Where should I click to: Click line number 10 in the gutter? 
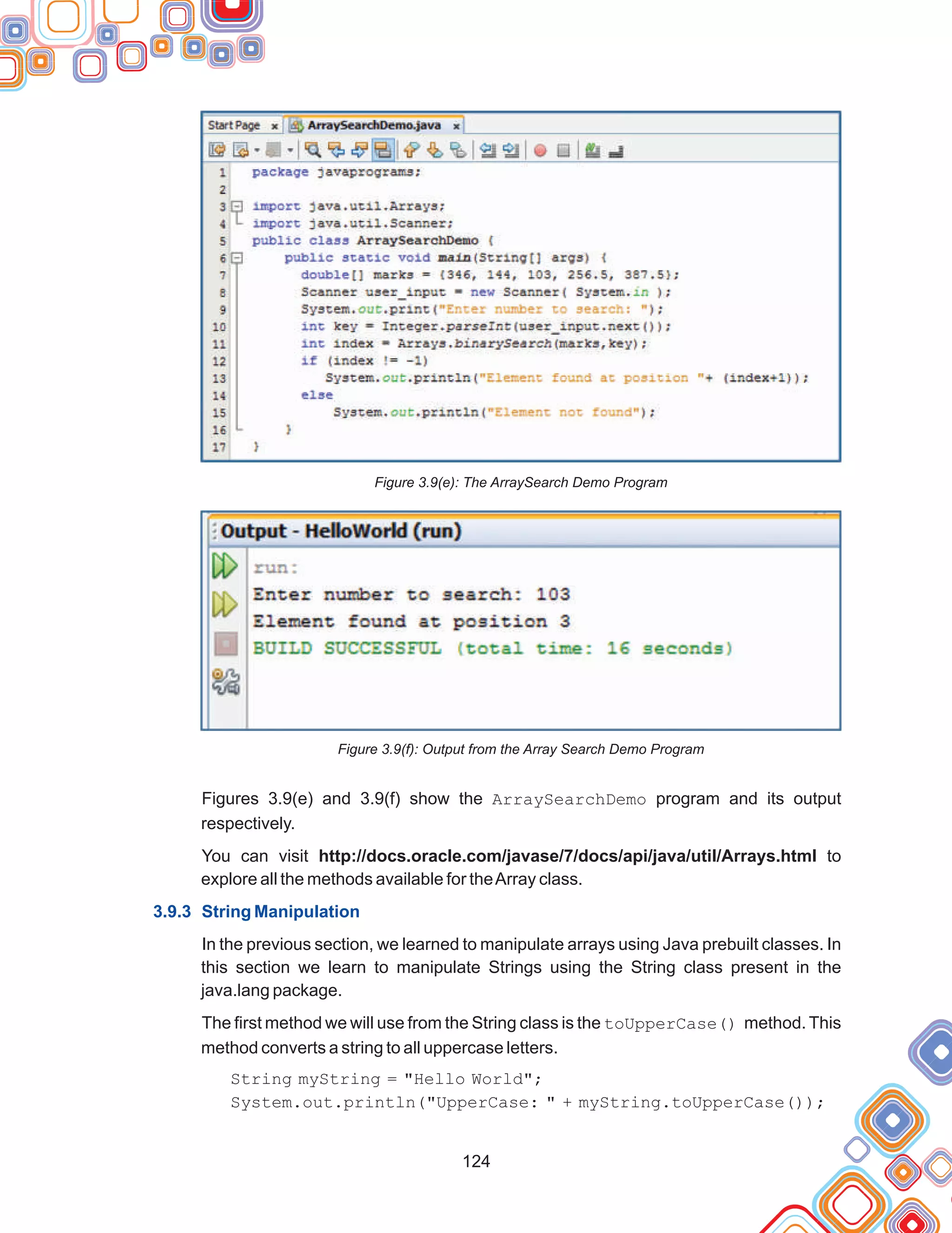tap(219, 327)
